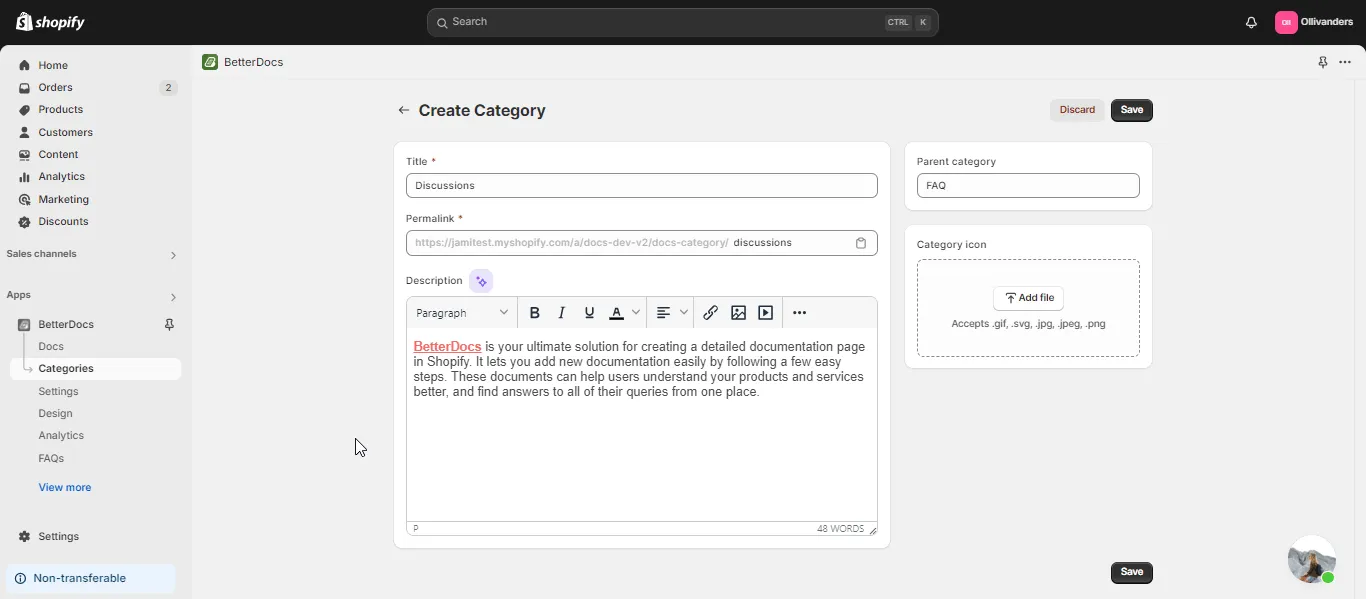Insert media video in editor
The image size is (1366, 599).
click(x=765, y=313)
